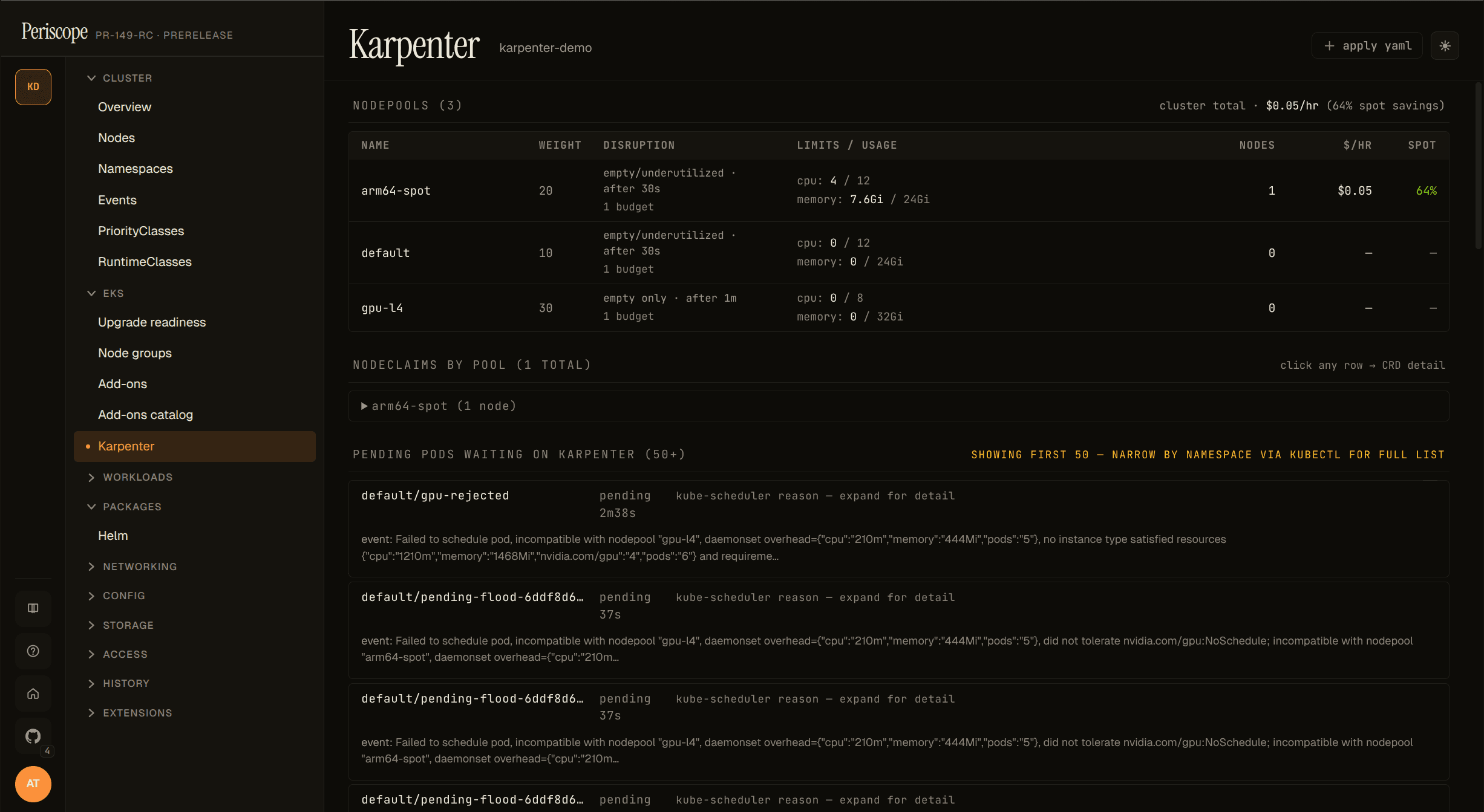Expand the default/gpu-rejected pending pod
Screen dimensions: 1484x812
pyautogui.click(x=899, y=528)
